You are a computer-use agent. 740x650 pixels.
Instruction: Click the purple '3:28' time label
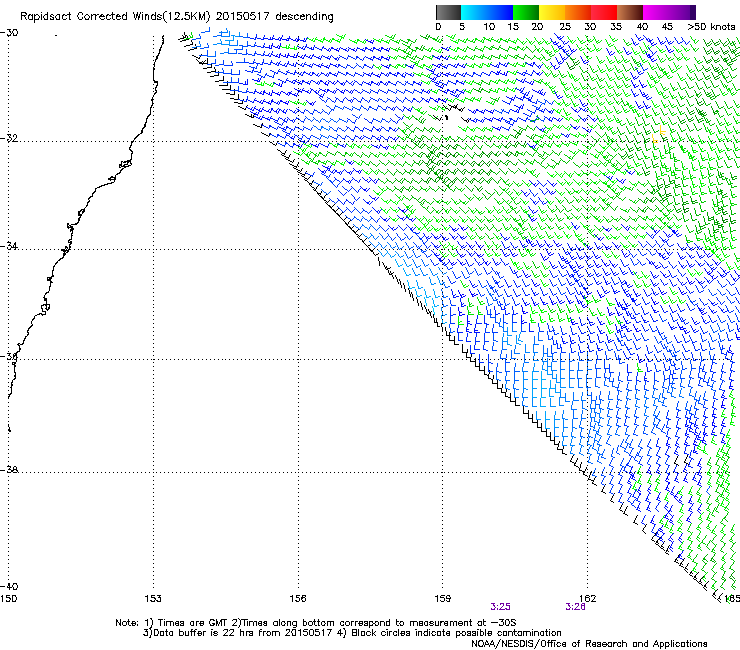click(575, 607)
